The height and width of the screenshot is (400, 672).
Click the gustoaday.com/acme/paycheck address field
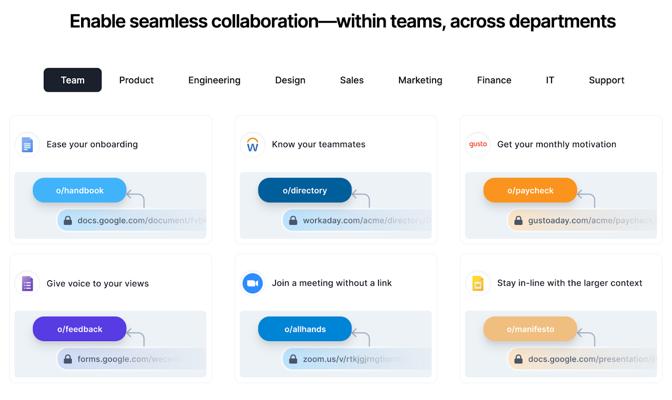[x=582, y=220]
